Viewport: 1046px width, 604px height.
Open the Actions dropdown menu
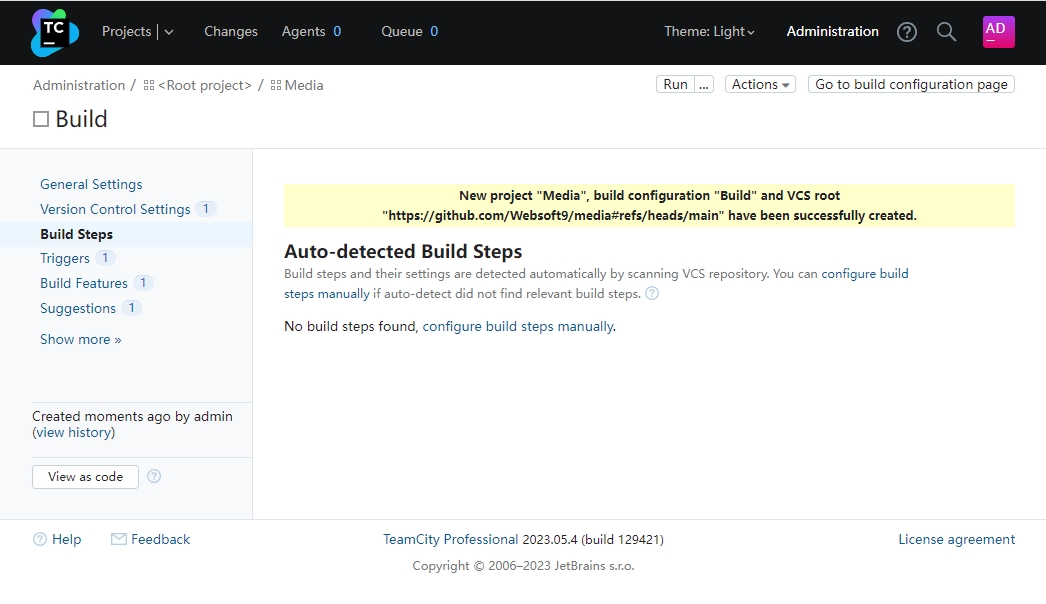pos(760,85)
